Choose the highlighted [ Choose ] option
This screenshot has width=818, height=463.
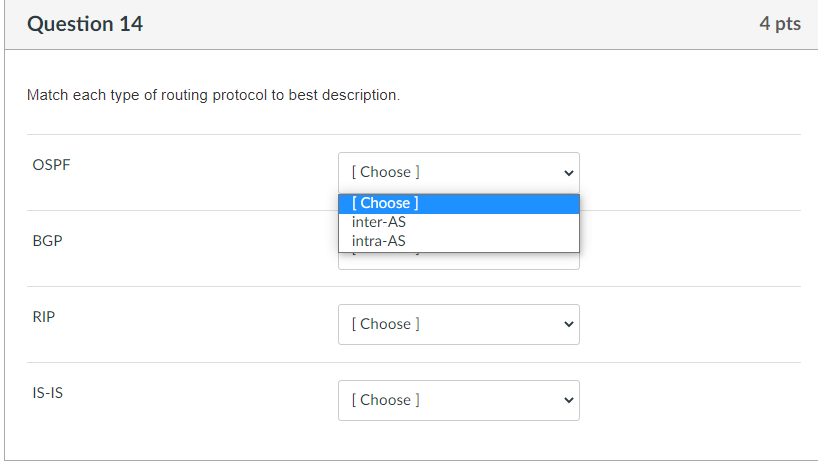(x=459, y=203)
